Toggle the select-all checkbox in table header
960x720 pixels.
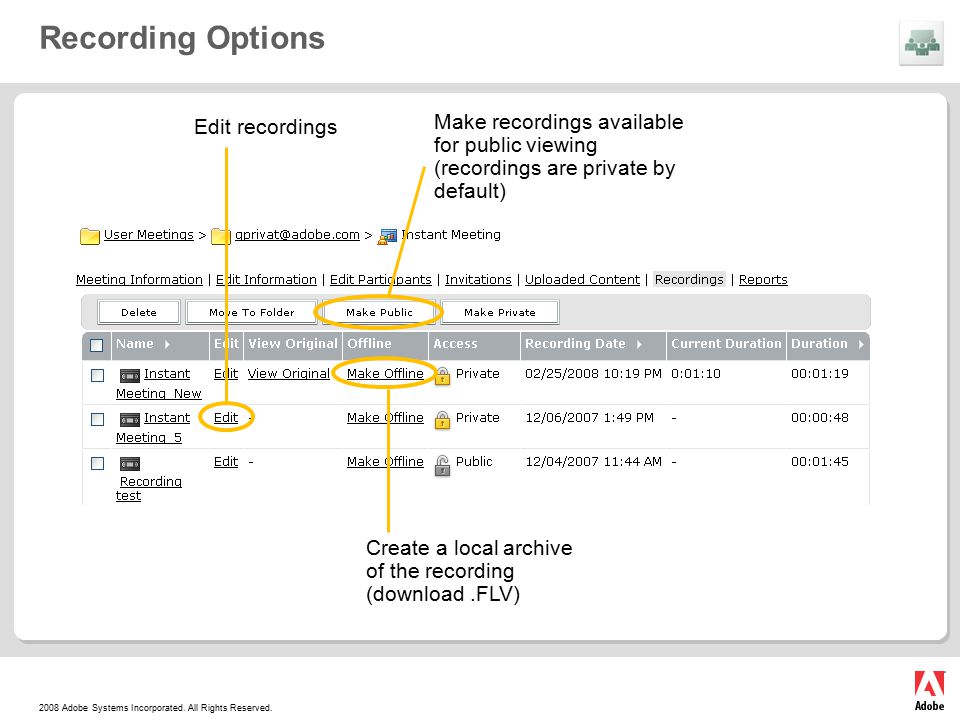[x=97, y=345]
